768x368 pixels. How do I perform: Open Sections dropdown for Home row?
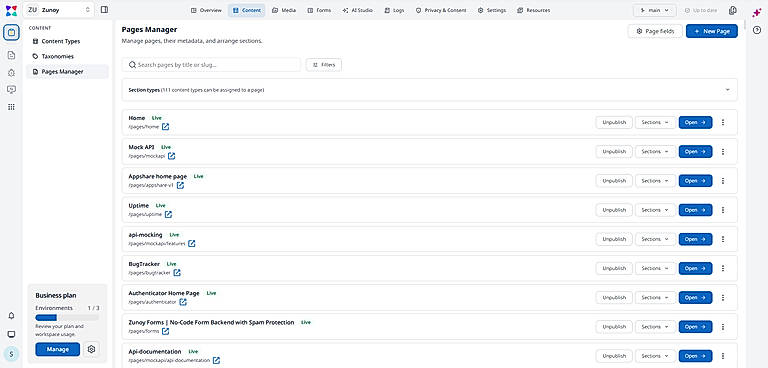pyautogui.click(x=655, y=123)
